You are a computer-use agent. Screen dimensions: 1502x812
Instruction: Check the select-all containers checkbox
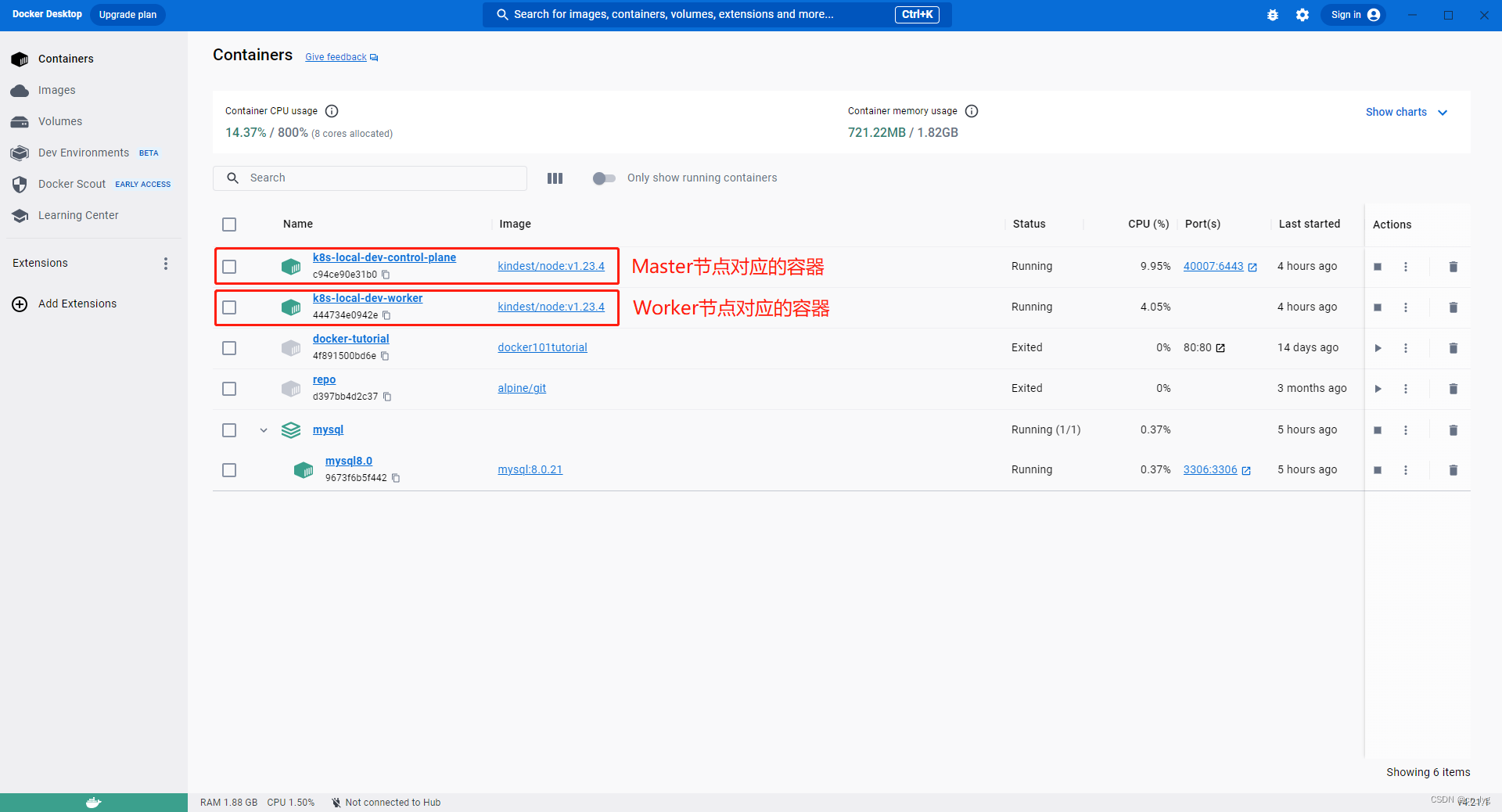click(x=229, y=225)
